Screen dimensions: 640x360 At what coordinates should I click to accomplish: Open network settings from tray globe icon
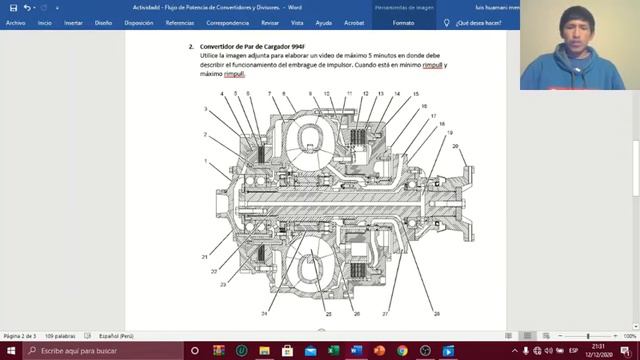coord(537,351)
